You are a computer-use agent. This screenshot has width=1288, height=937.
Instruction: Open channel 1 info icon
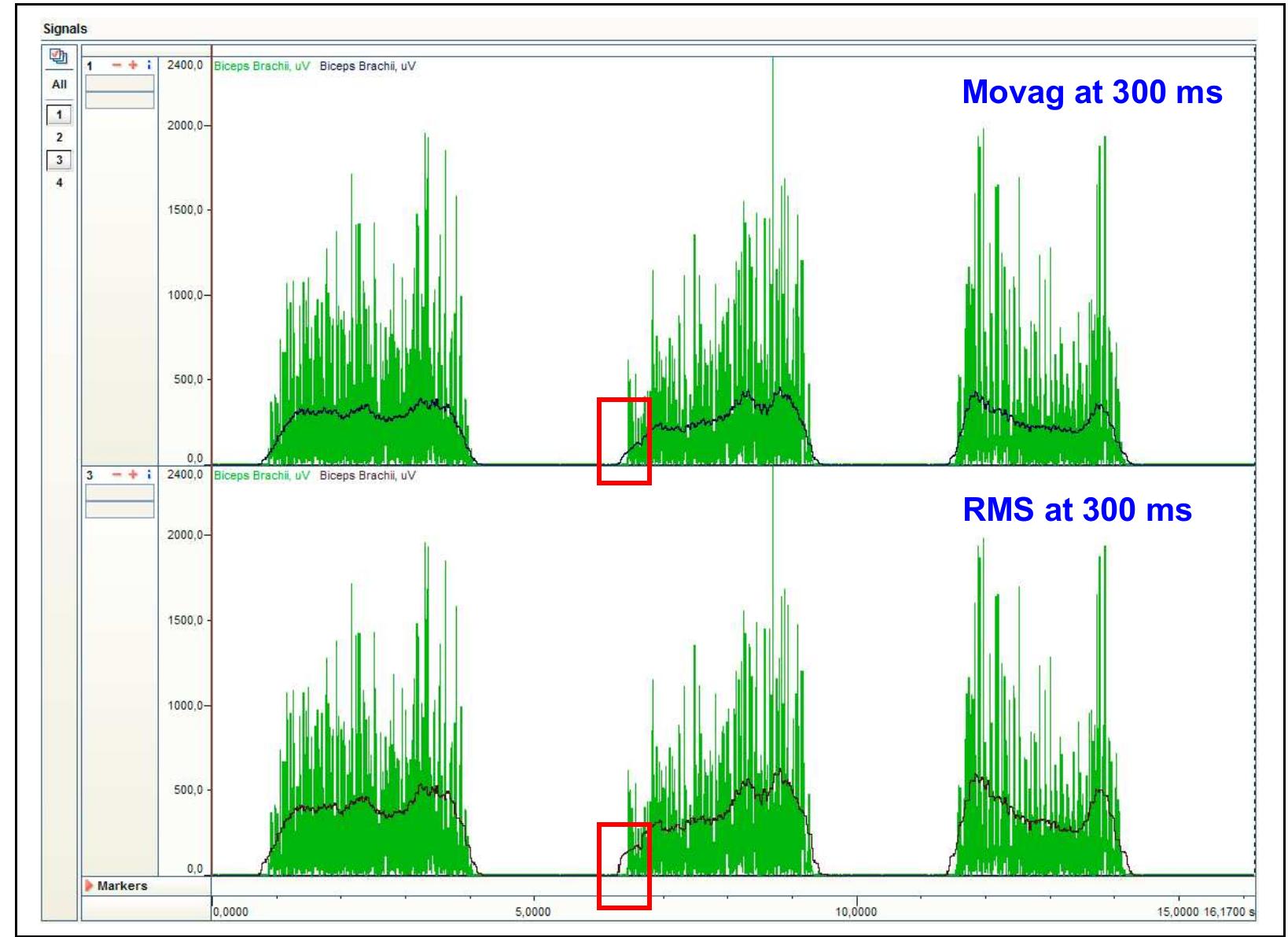coord(148,65)
